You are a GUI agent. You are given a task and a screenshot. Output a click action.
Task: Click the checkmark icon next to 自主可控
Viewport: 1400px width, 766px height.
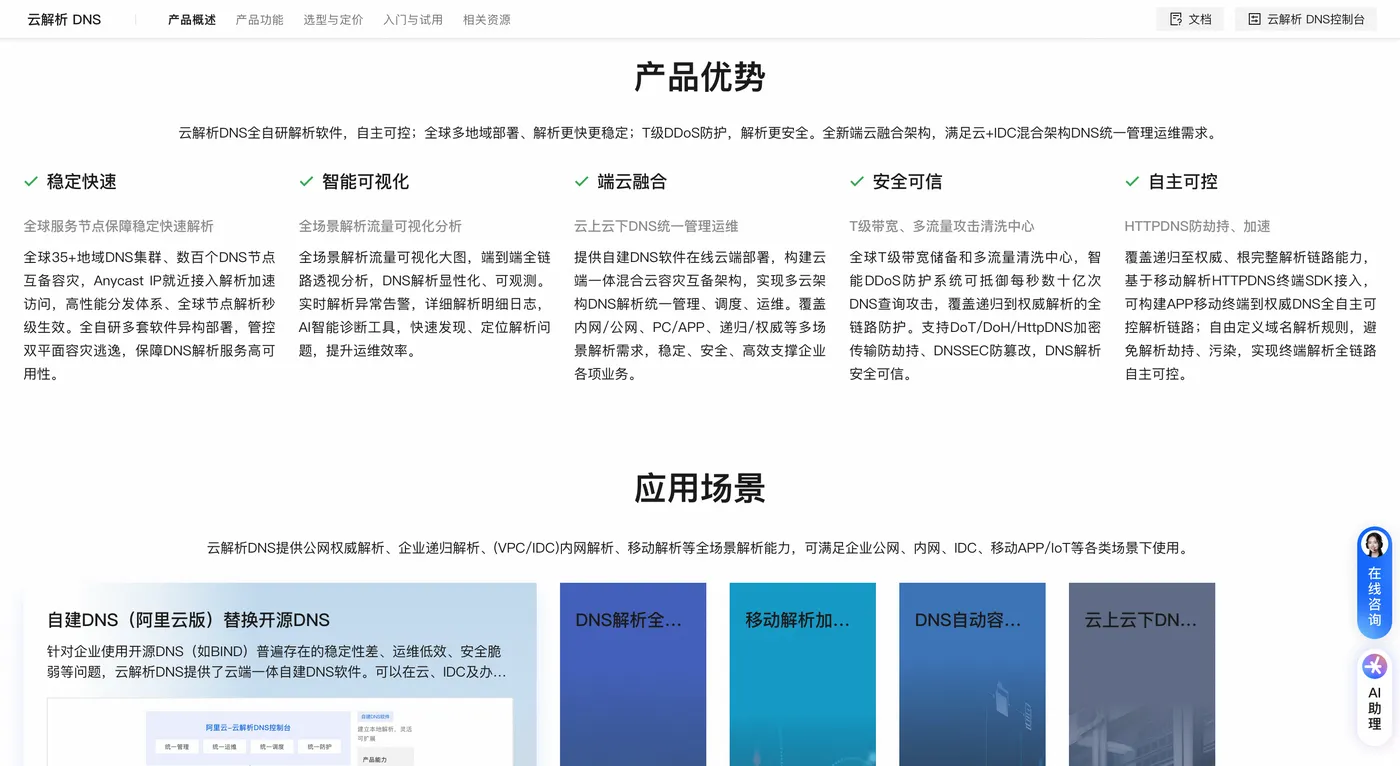[1132, 181]
